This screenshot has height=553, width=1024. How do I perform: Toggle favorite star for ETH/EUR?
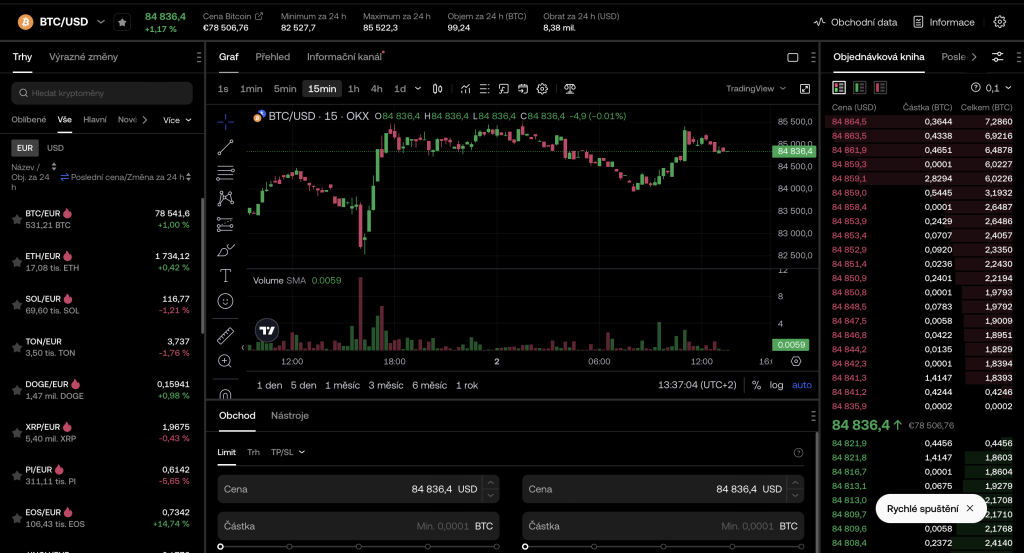click(x=17, y=262)
